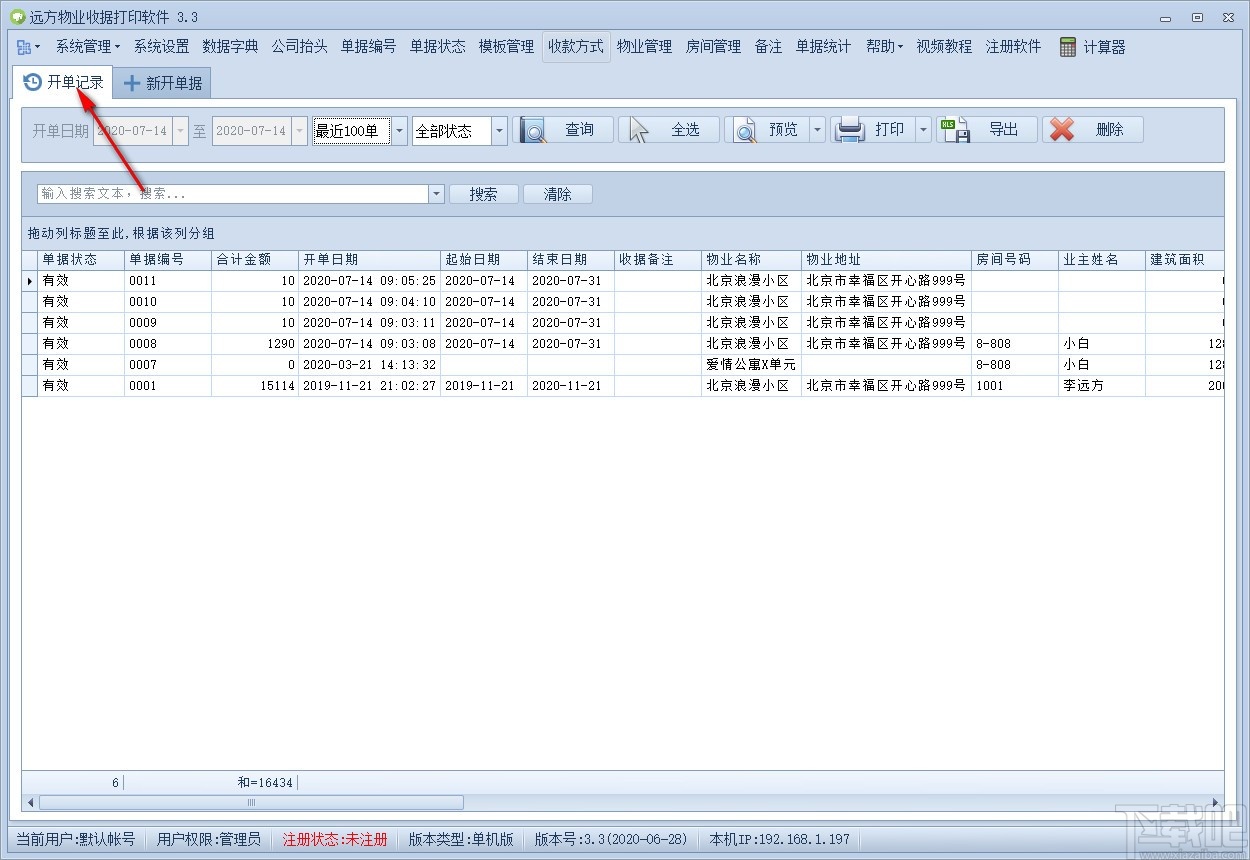Viewport: 1250px width, 860px height.
Task: Open the 全部状态 status dropdown
Action: pos(501,129)
